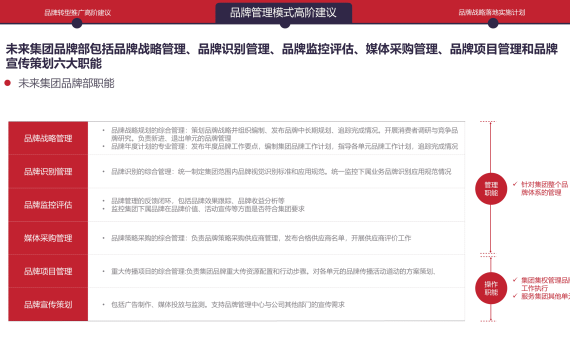Select the 媒体采购管理 red cell
570x360 pixels.
[x=48, y=238]
